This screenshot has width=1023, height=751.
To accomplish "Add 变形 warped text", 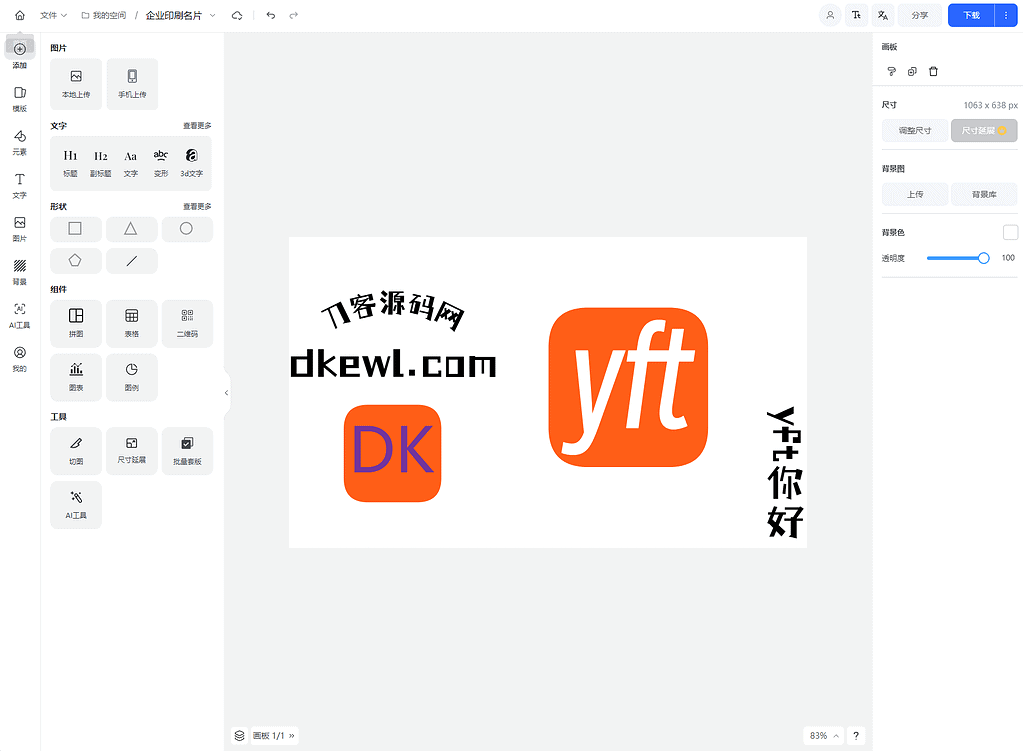I will pyautogui.click(x=160, y=163).
